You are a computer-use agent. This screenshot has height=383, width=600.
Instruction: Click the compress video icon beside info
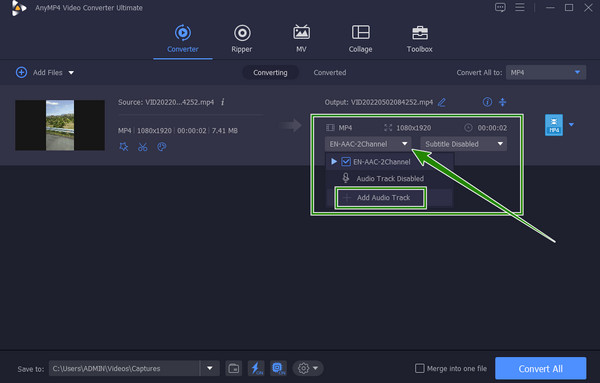click(x=503, y=102)
